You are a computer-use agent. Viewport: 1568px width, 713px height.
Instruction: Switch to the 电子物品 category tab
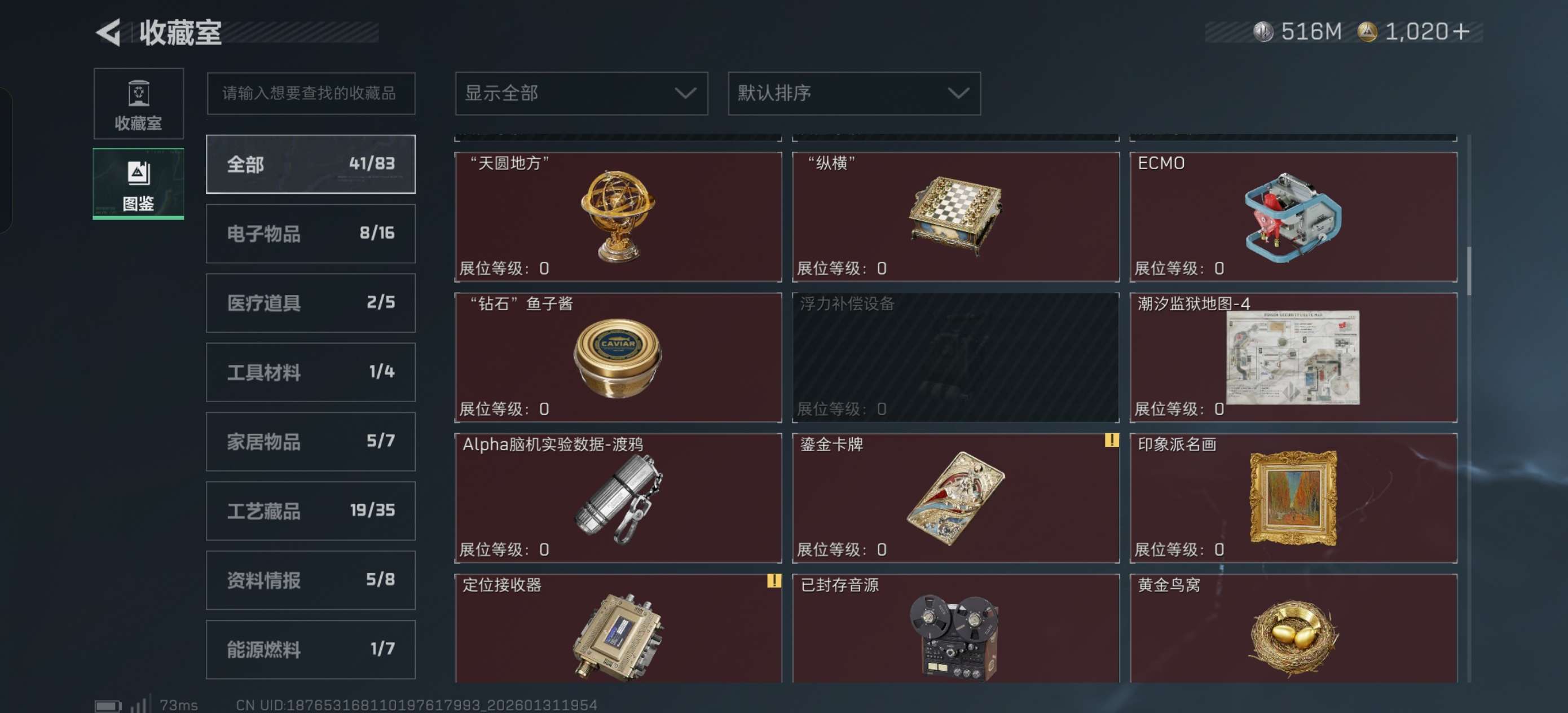[x=310, y=233]
